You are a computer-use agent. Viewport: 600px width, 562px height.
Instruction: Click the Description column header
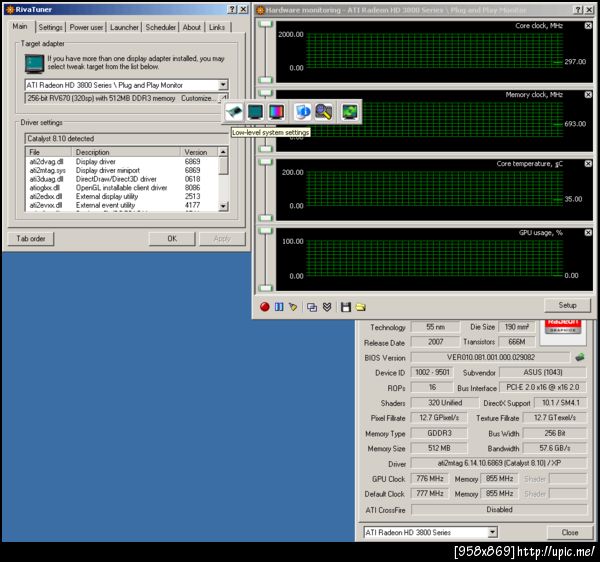pos(127,152)
